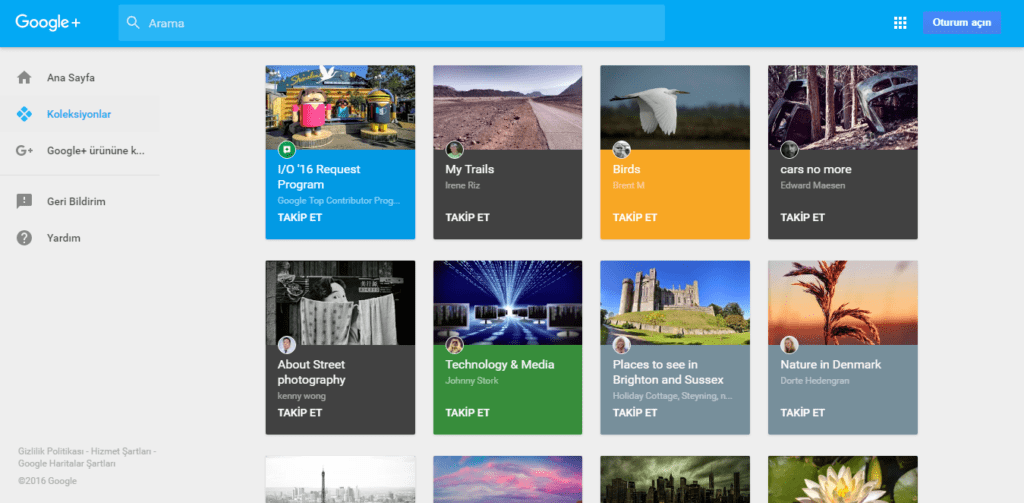Open flying egret thumbnail of Birds
Viewport: 1024px width, 503px height.
(x=675, y=107)
